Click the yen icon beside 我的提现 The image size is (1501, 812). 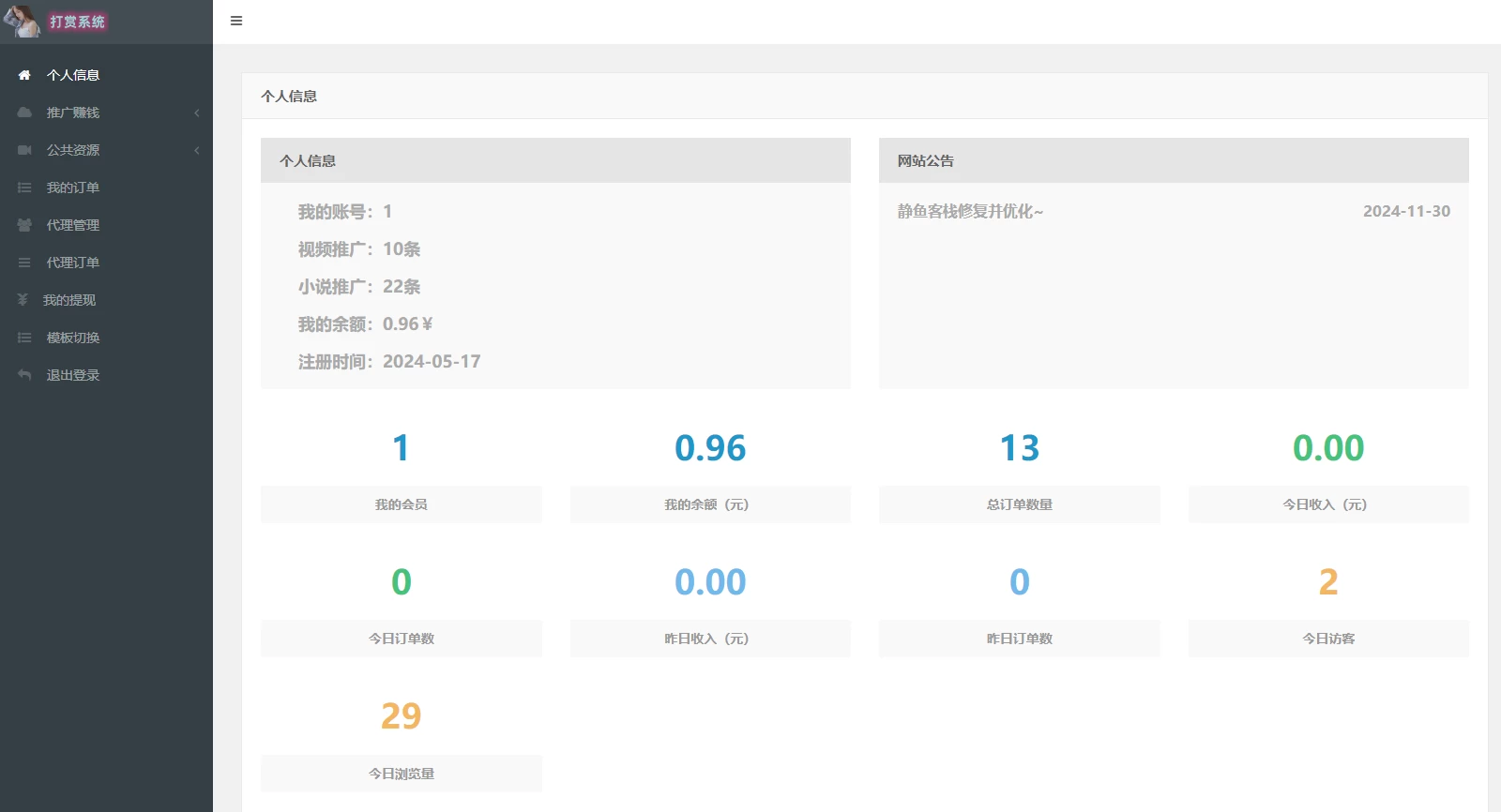(x=23, y=300)
